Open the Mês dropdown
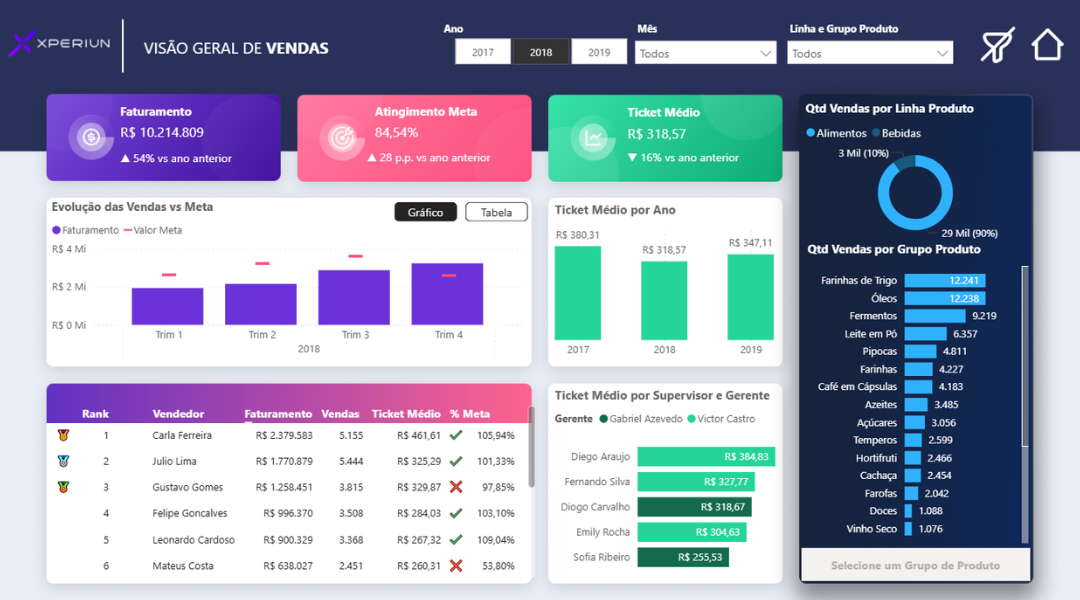This screenshot has width=1080, height=600. point(705,53)
